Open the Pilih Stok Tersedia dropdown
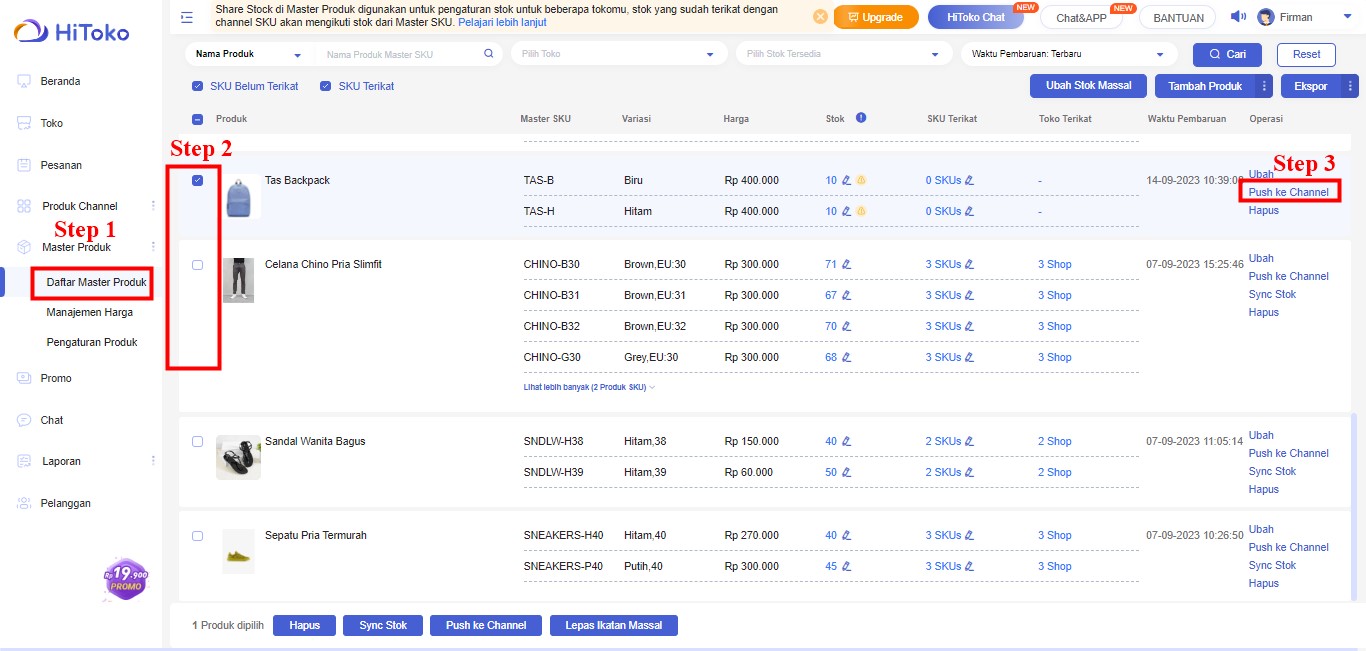Viewport: 1366px width, 651px height. point(844,54)
